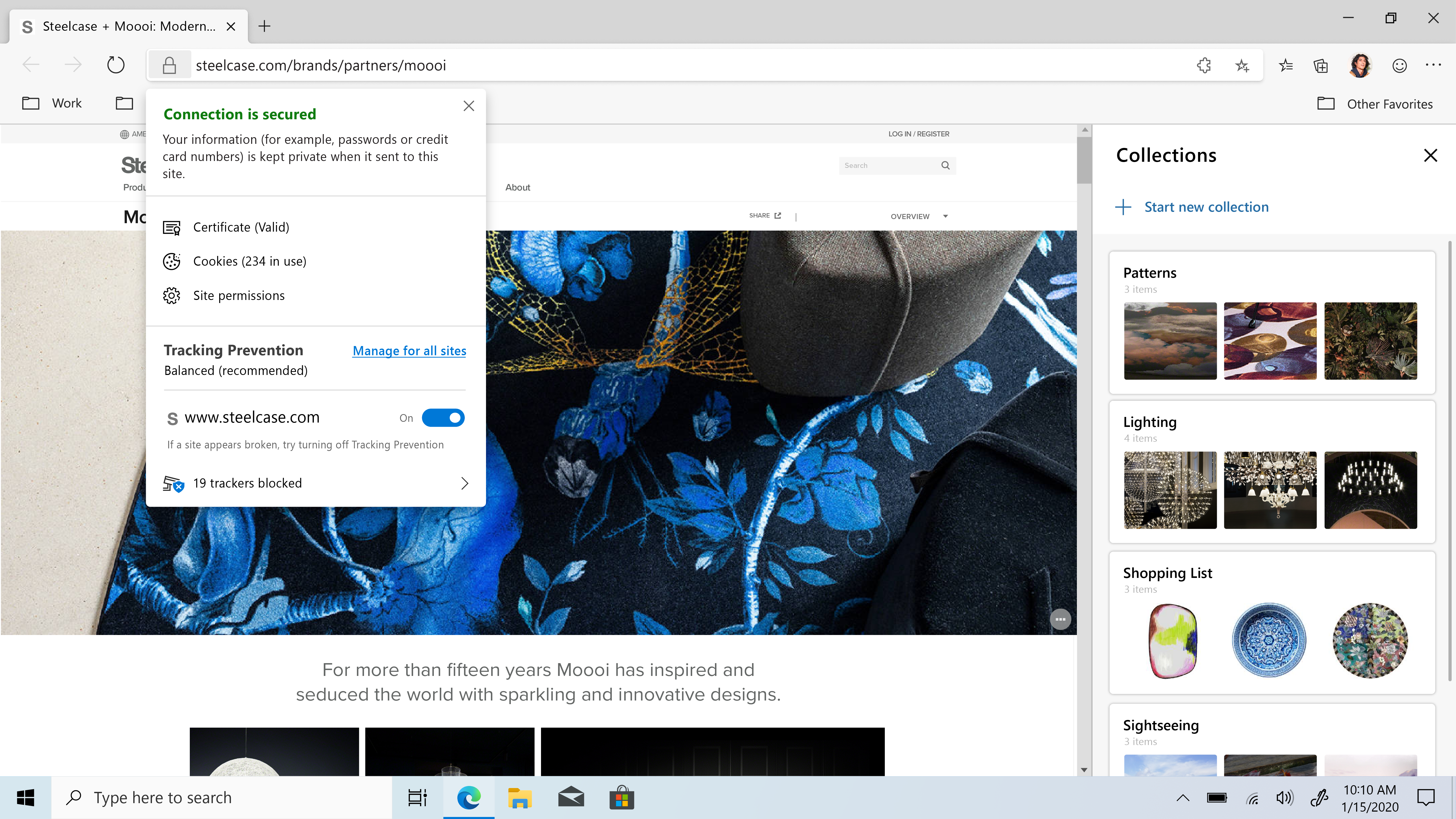1456x819 pixels.
Task: Open the Action Center notifications
Action: coord(1426,798)
